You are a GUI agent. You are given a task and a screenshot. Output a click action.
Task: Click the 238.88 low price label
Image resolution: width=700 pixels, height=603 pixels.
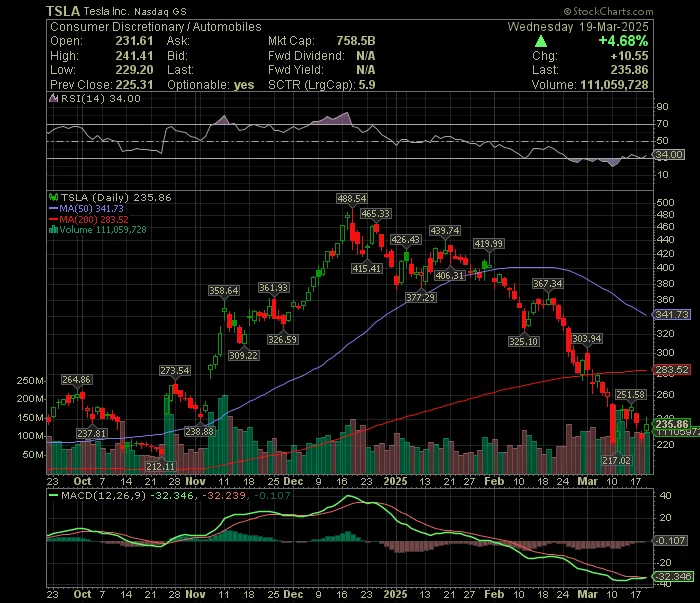pos(200,432)
